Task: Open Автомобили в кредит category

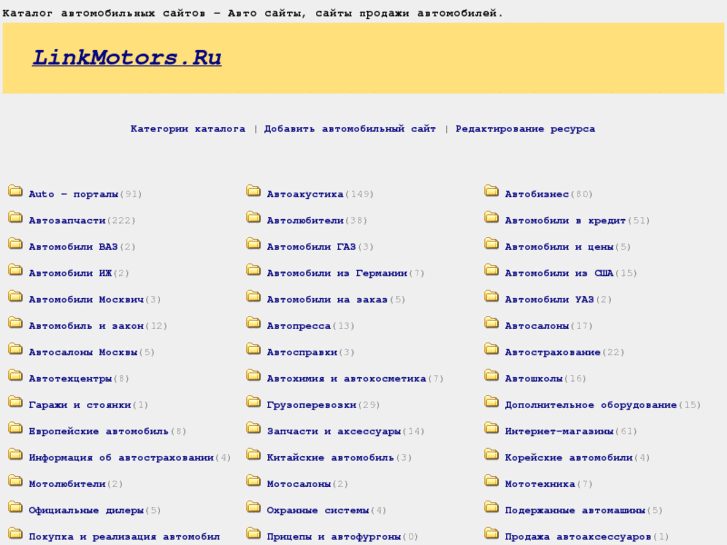Action: [565, 221]
